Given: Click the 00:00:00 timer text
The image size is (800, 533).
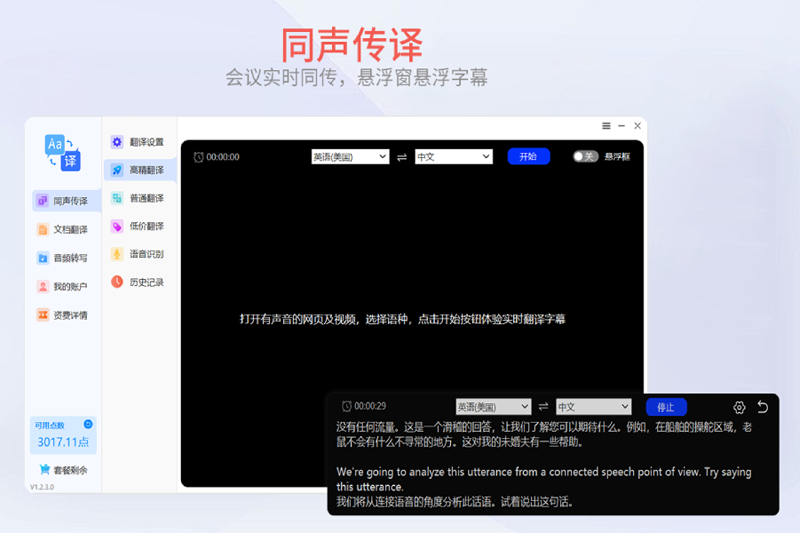Looking at the screenshot, I should [223, 157].
